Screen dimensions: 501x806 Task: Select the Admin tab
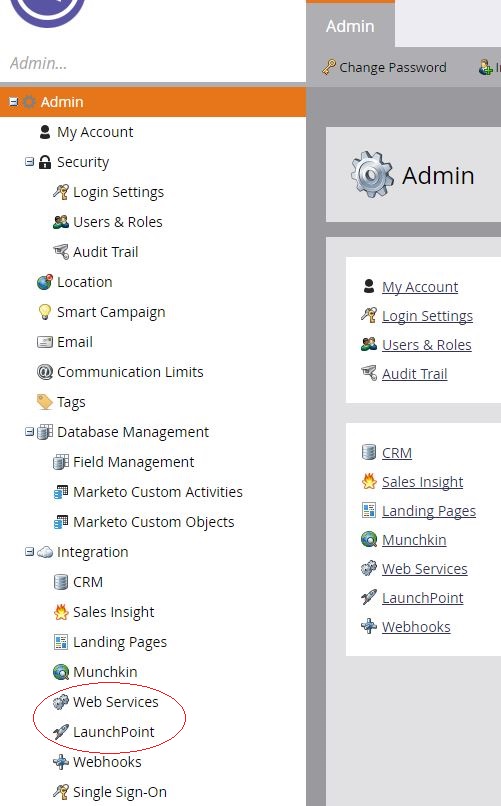[x=350, y=26]
